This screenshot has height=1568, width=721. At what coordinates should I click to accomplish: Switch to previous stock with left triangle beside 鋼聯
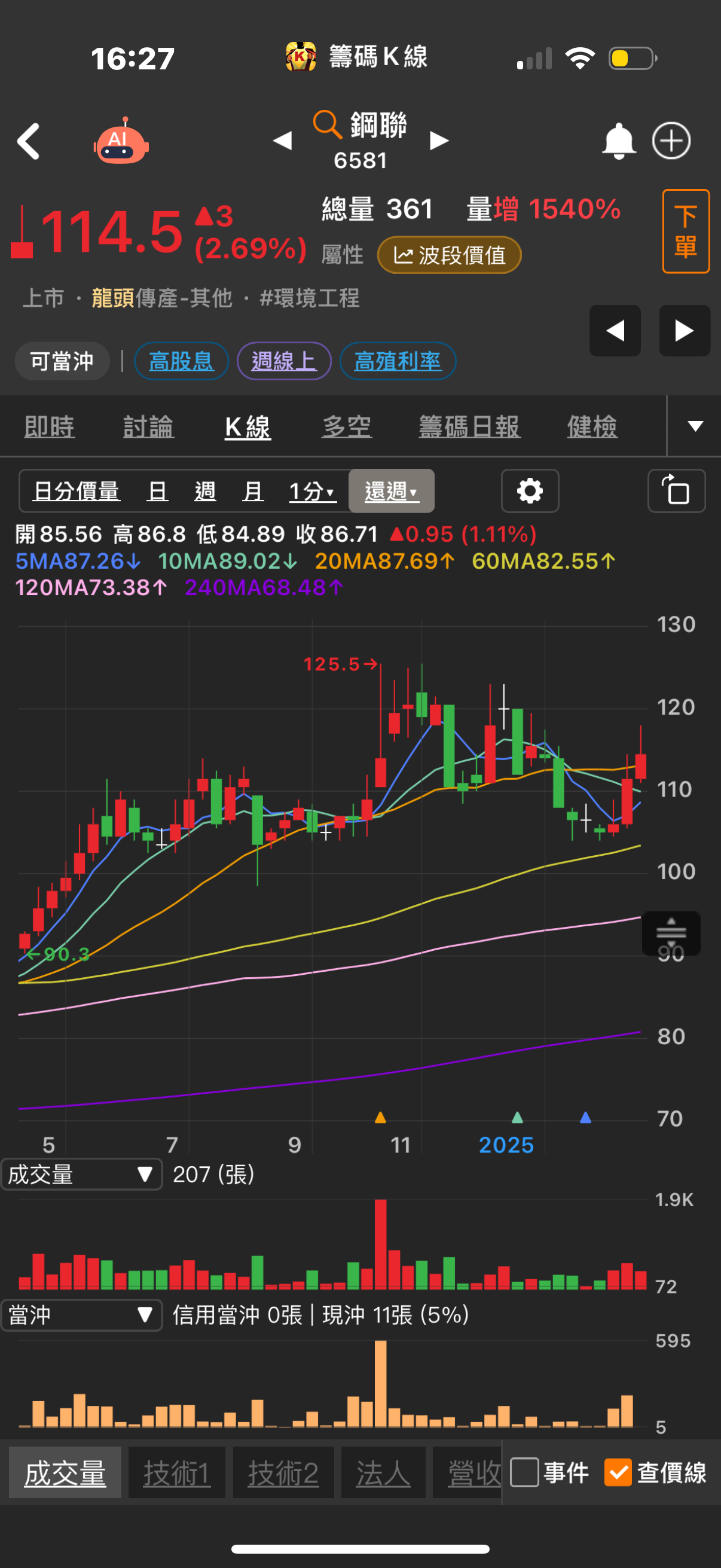[282, 141]
